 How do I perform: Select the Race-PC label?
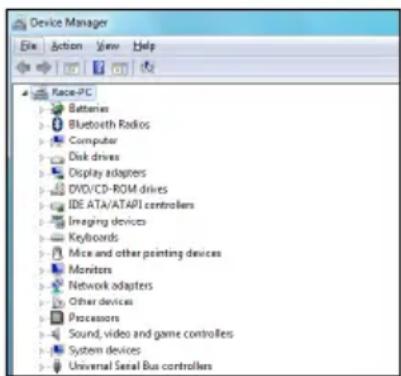(71, 92)
